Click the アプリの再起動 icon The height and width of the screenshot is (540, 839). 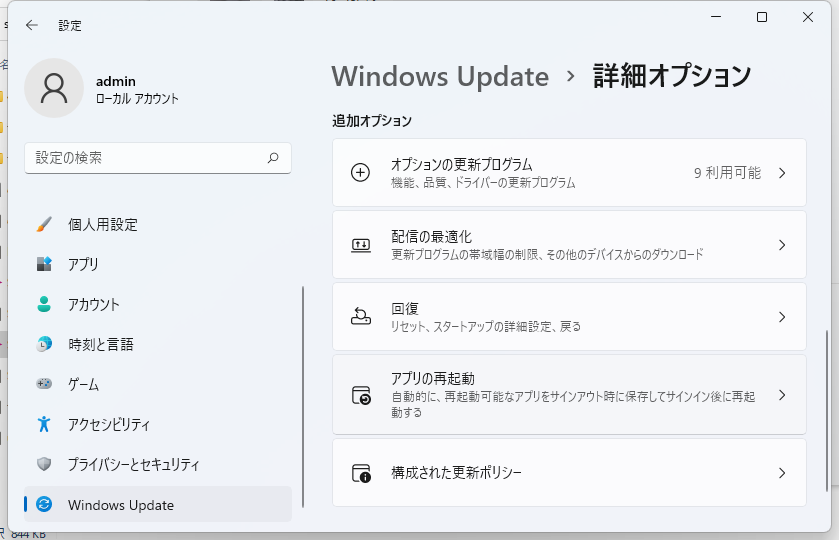[361, 395]
